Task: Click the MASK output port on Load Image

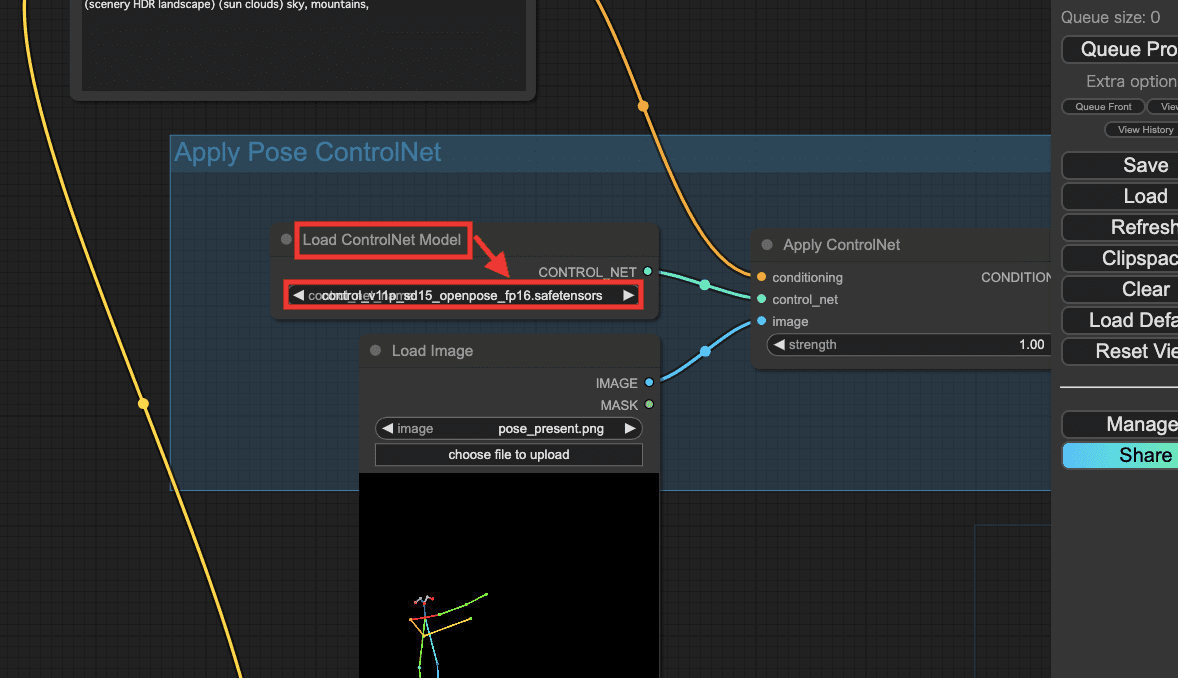Action: (649, 405)
